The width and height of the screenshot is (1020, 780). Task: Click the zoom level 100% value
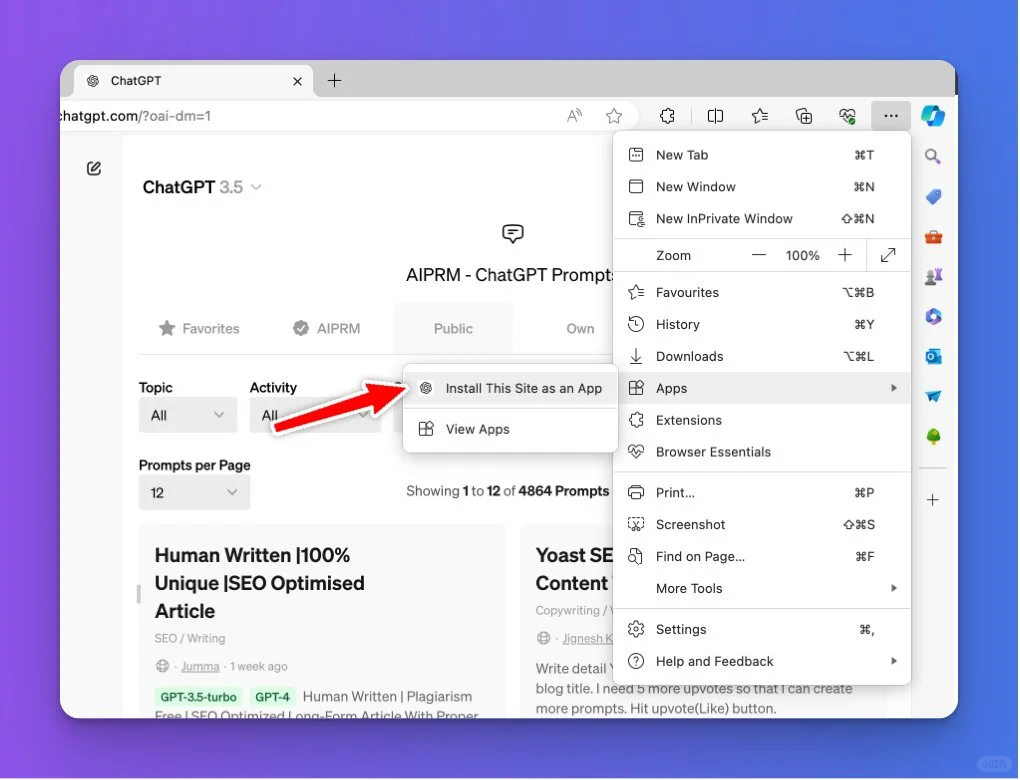802,256
